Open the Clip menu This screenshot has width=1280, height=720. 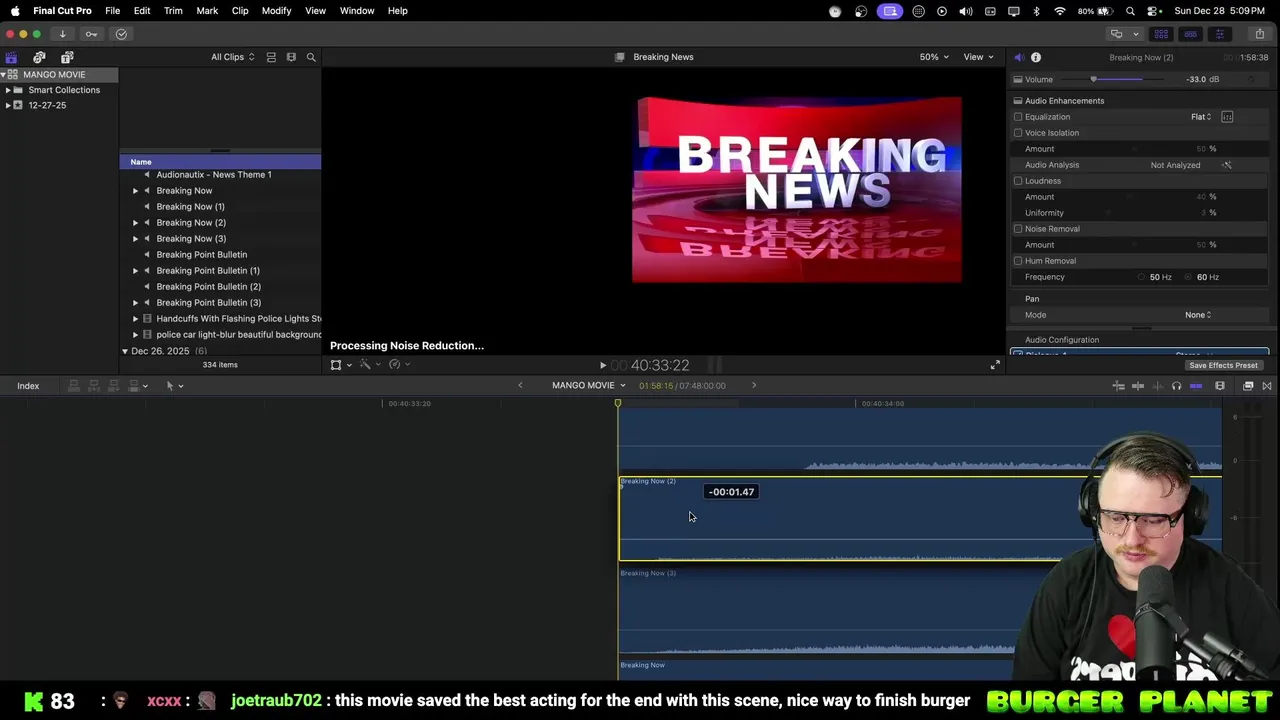point(240,11)
